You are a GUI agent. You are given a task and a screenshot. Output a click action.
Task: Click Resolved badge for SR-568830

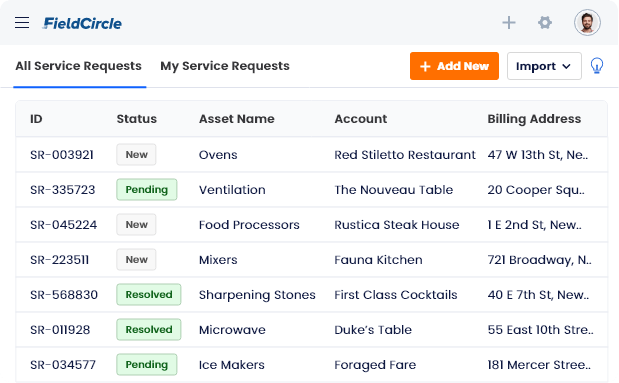click(148, 295)
